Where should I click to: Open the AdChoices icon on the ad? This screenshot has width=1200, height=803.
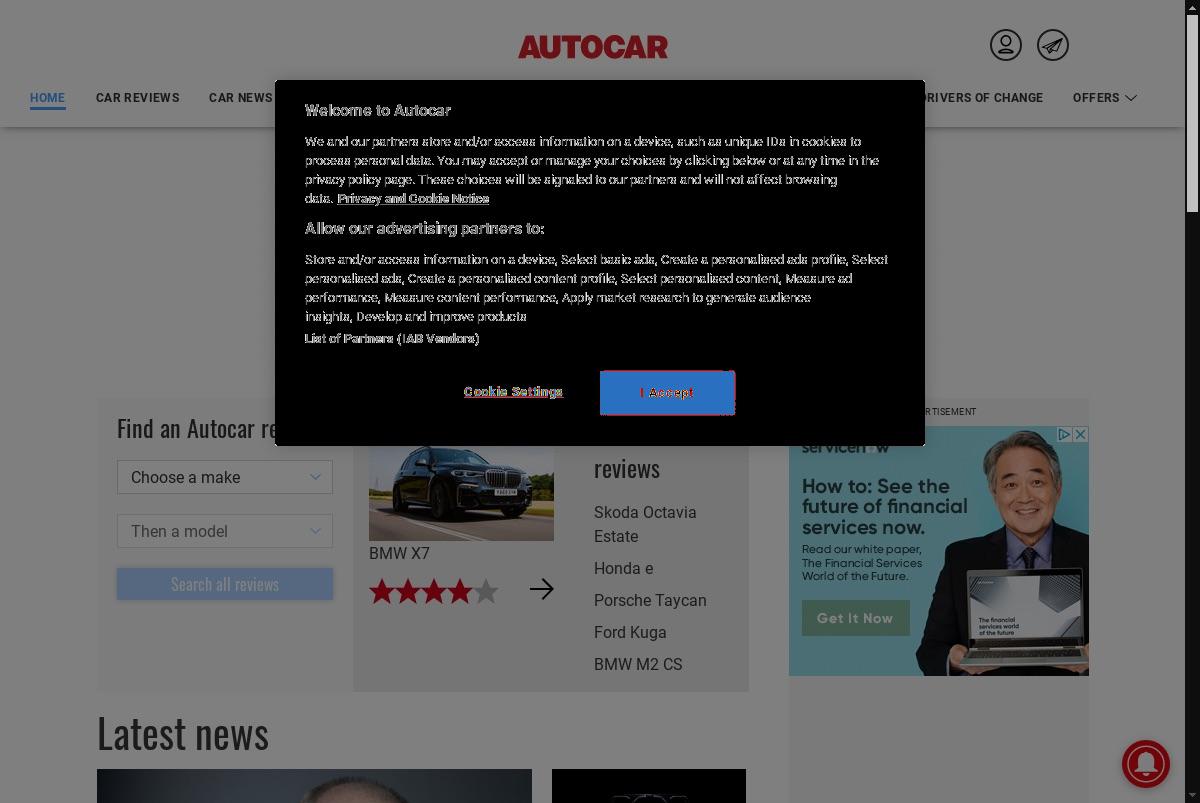point(1065,434)
